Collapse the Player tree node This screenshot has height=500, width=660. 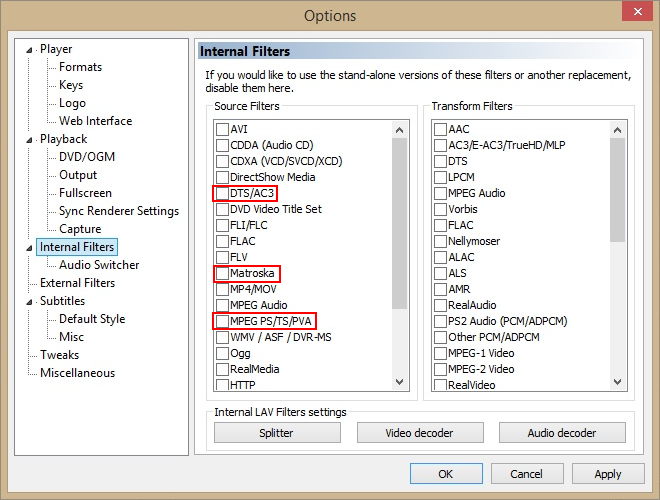[x=29, y=50]
